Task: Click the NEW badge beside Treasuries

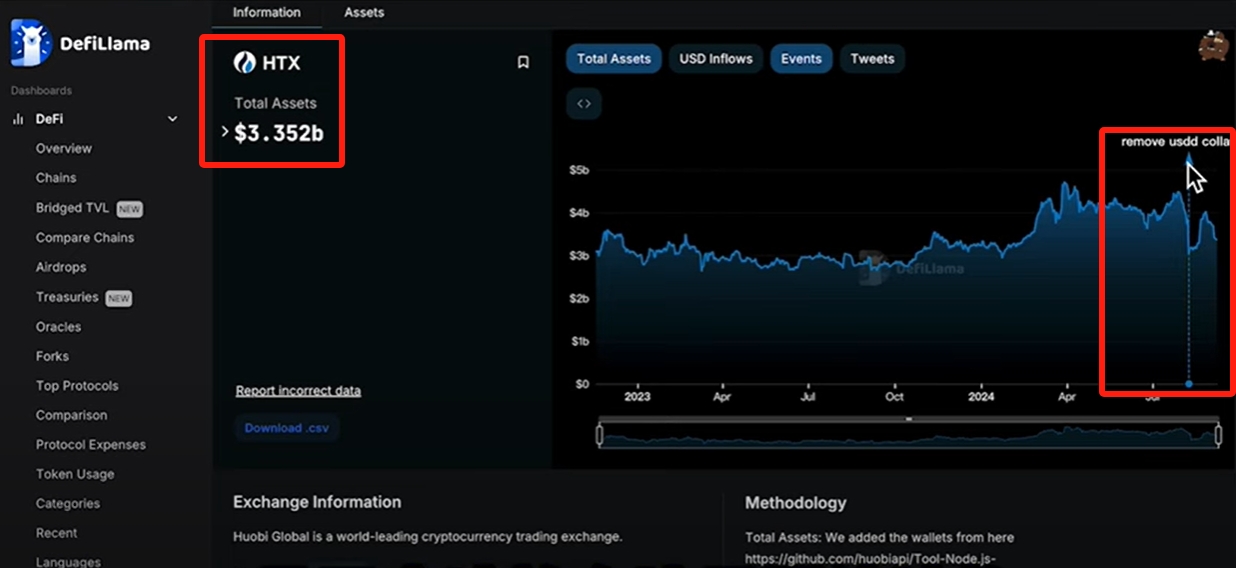Action: click(119, 298)
